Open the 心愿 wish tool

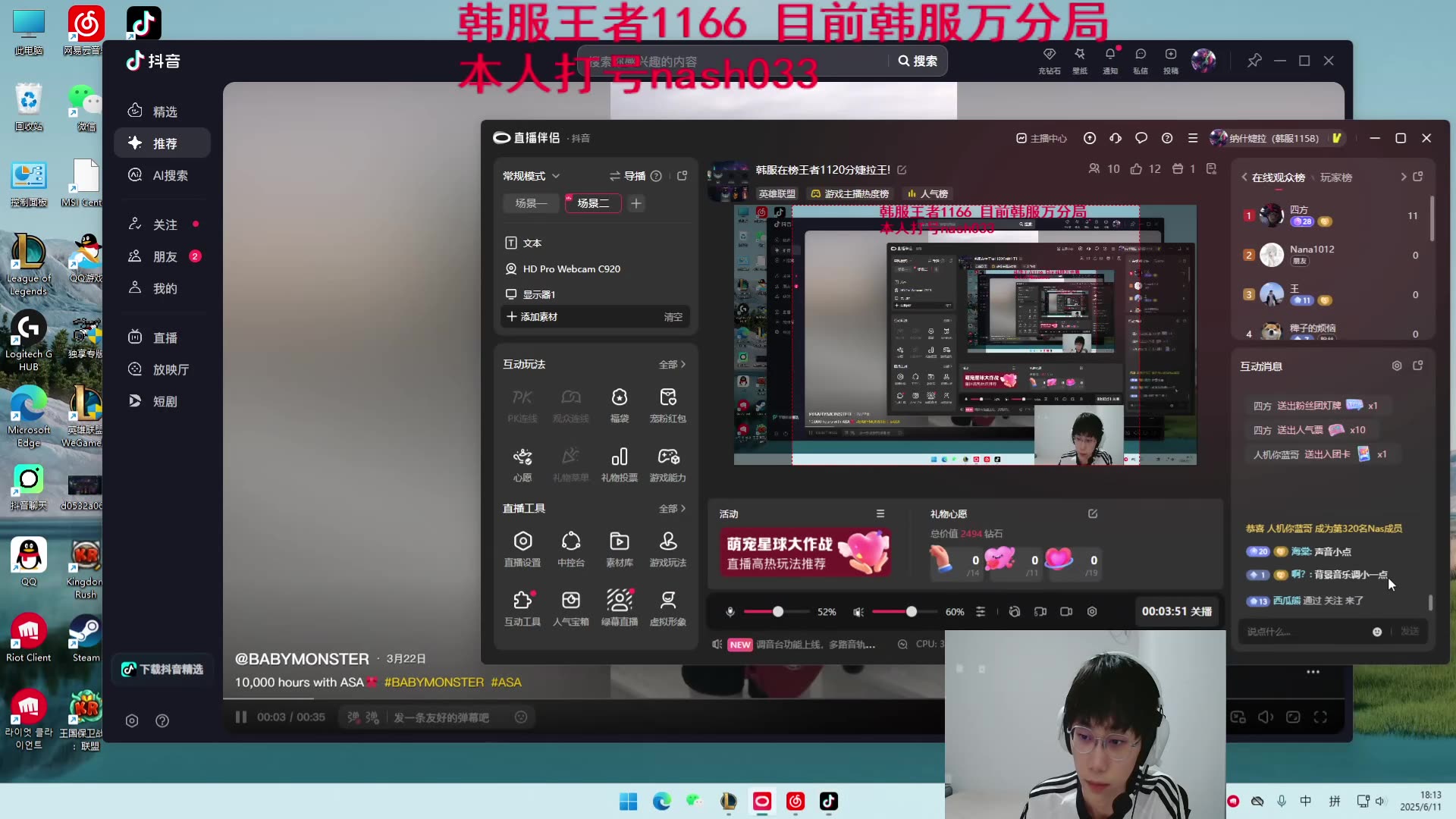(522, 464)
